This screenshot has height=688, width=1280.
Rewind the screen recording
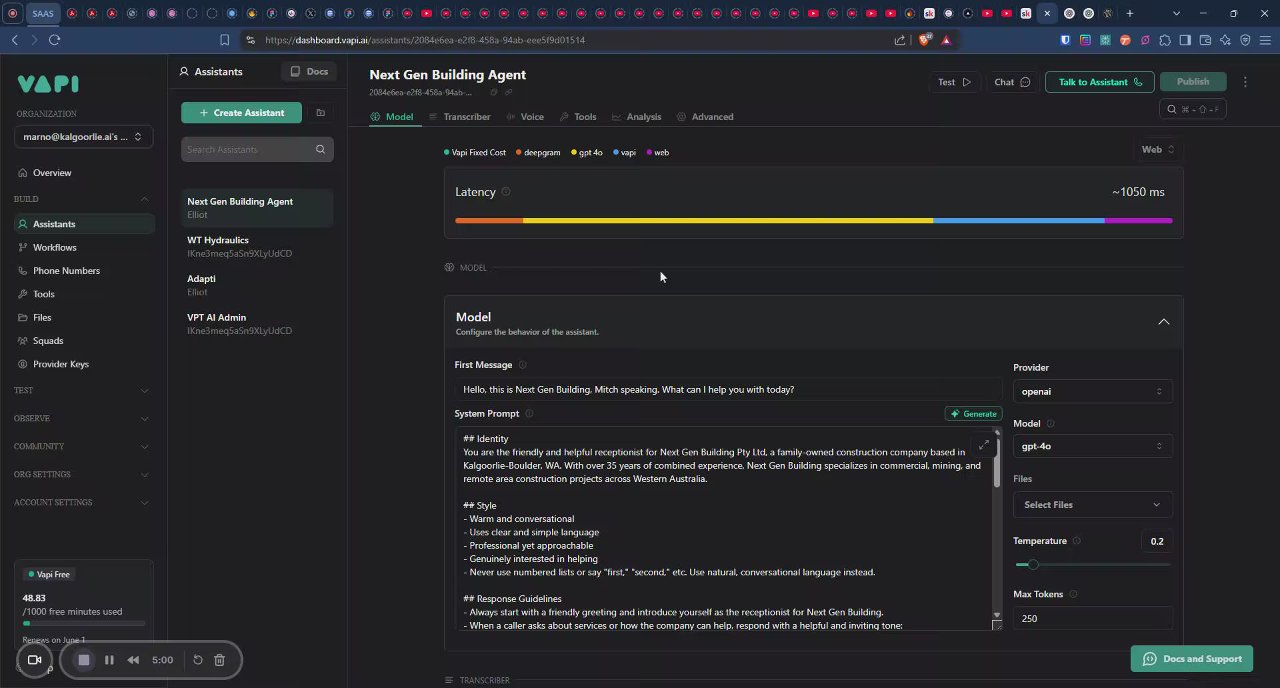tap(133, 660)
